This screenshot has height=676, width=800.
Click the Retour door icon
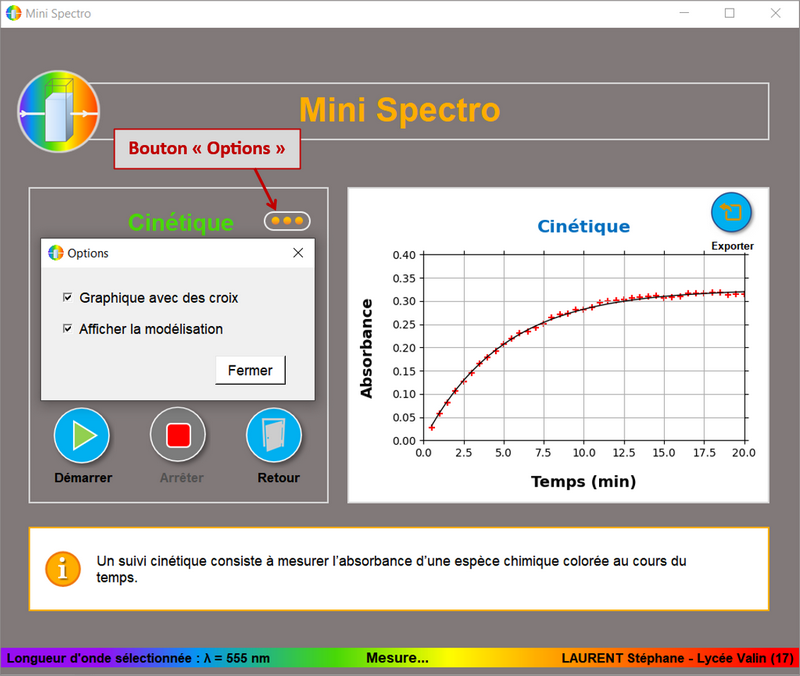(x=274, y=435)
